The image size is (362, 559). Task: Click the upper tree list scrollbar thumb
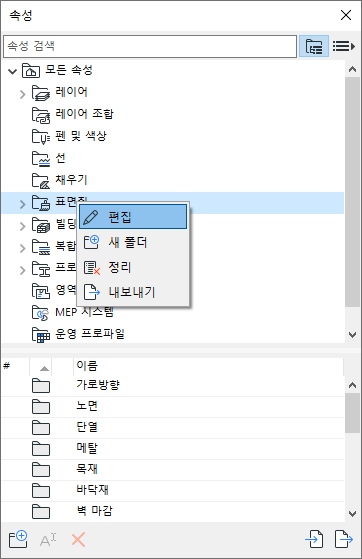[352, 192]
